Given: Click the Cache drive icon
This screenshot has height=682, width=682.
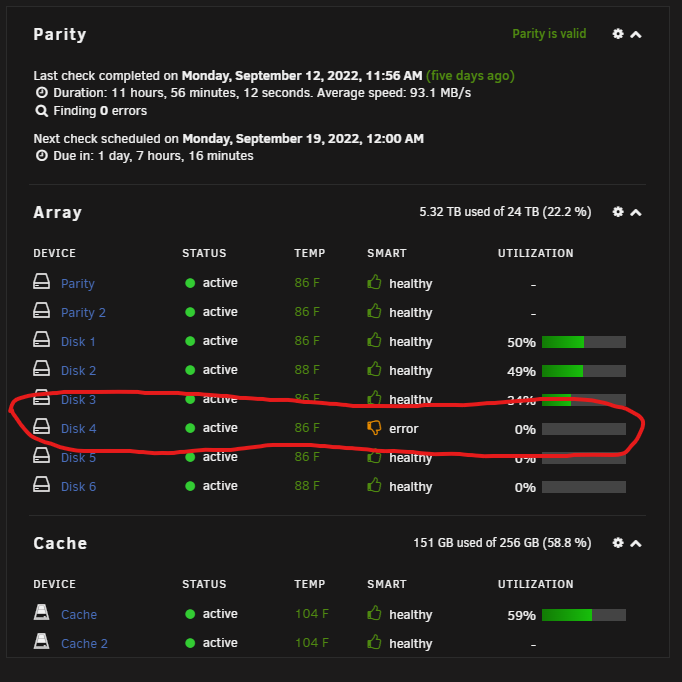Looking at the screenshot, I should click(41, 612).
